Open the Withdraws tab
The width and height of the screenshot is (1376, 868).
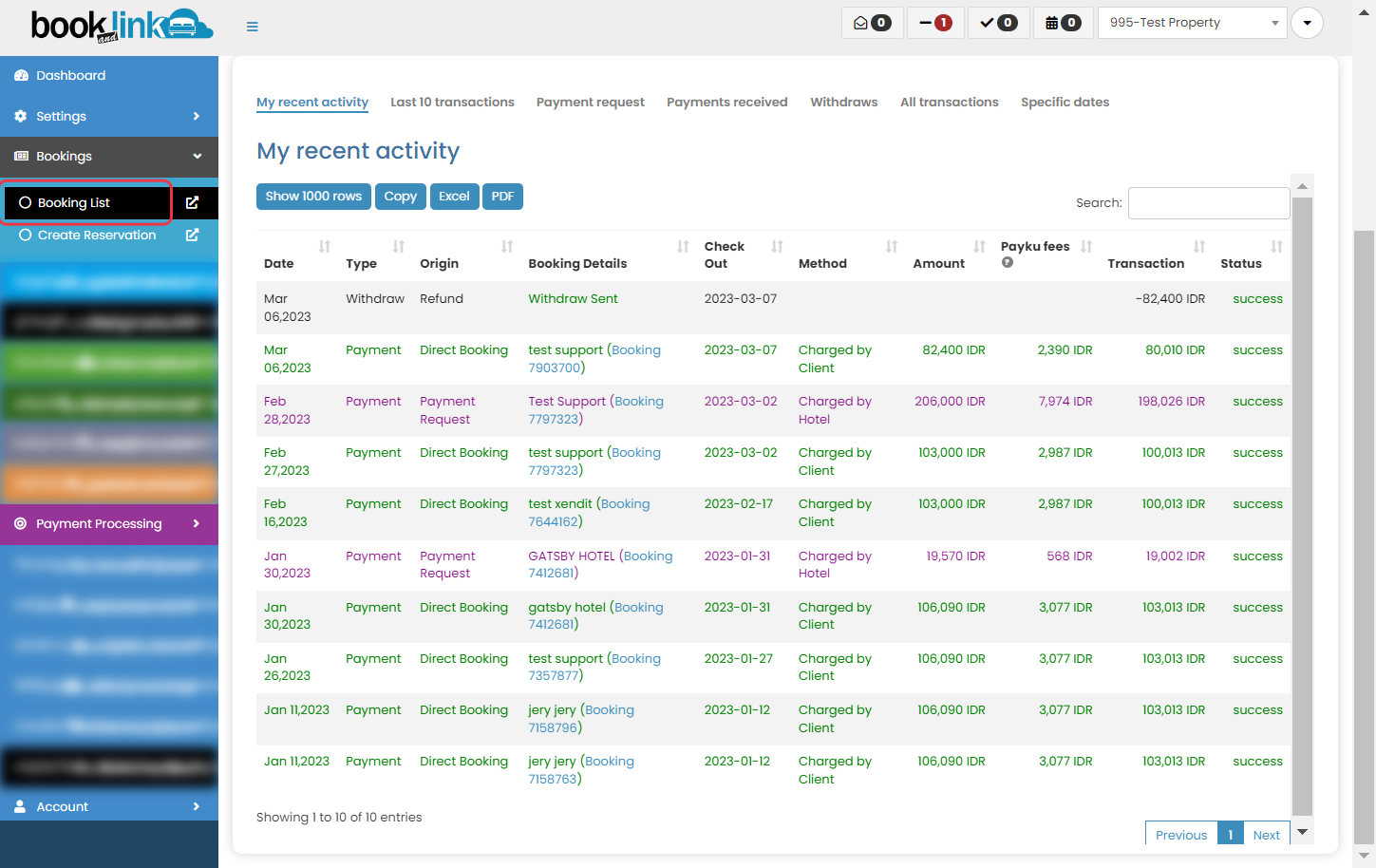pos(844,102)
